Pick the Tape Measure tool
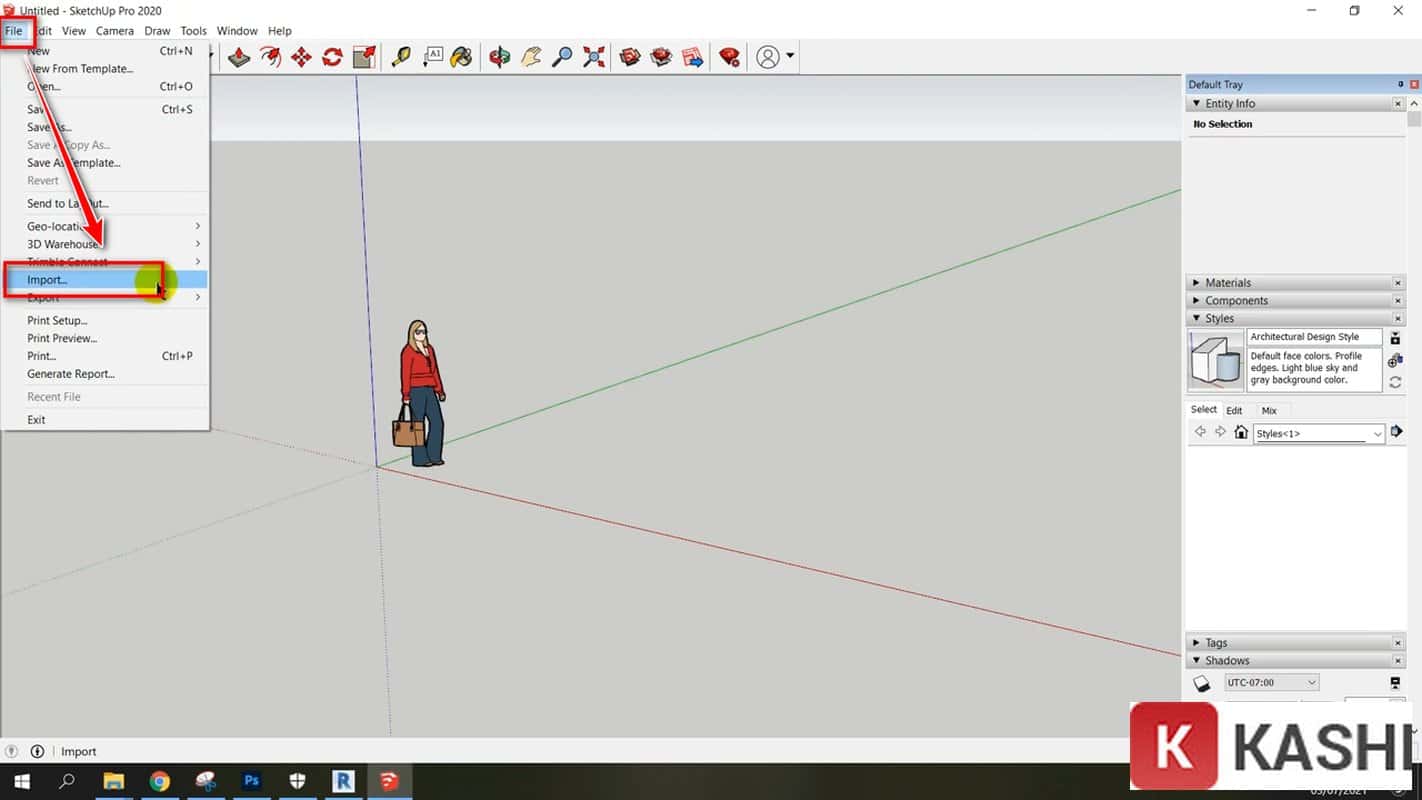The height and width of the screenshot is (800, 1422). [x=400, y=57]
